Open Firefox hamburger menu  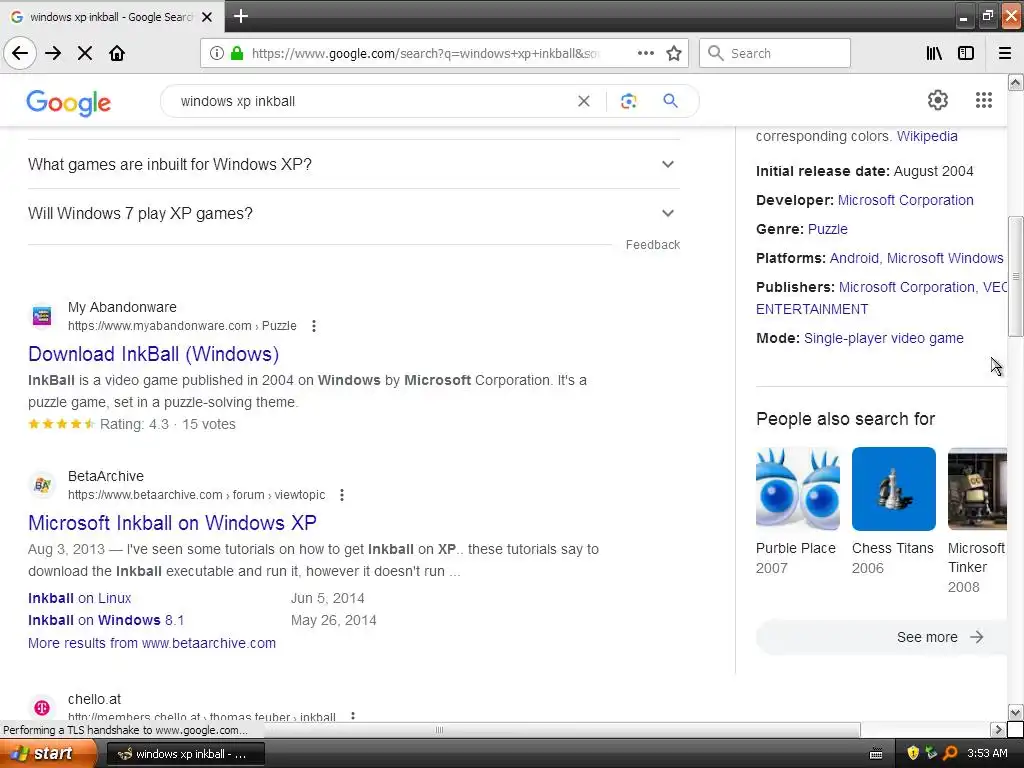pyautogui.click(x=1005, y=54)
